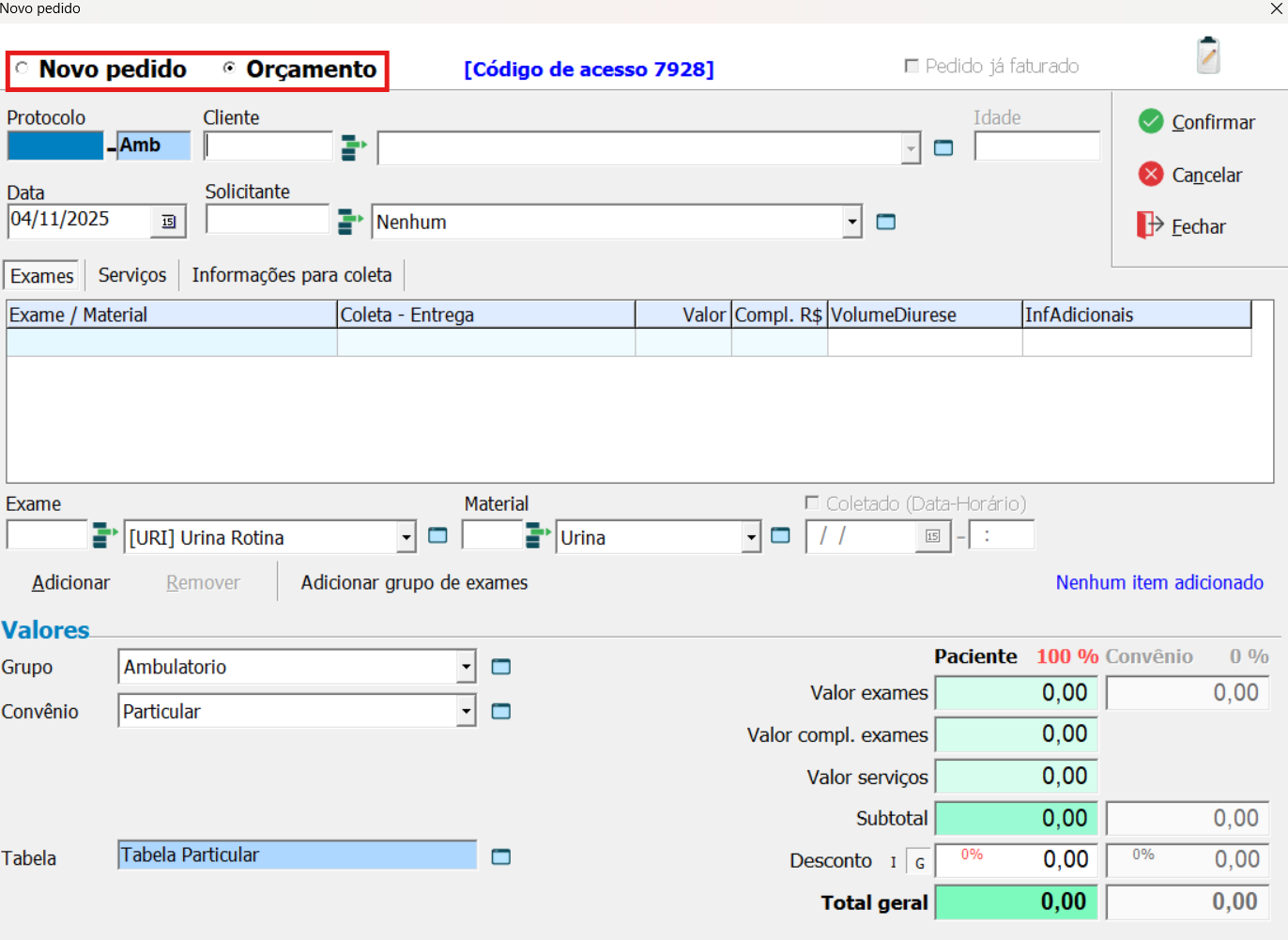Open the window icon next to Tabela Particular

coord(501,856)
